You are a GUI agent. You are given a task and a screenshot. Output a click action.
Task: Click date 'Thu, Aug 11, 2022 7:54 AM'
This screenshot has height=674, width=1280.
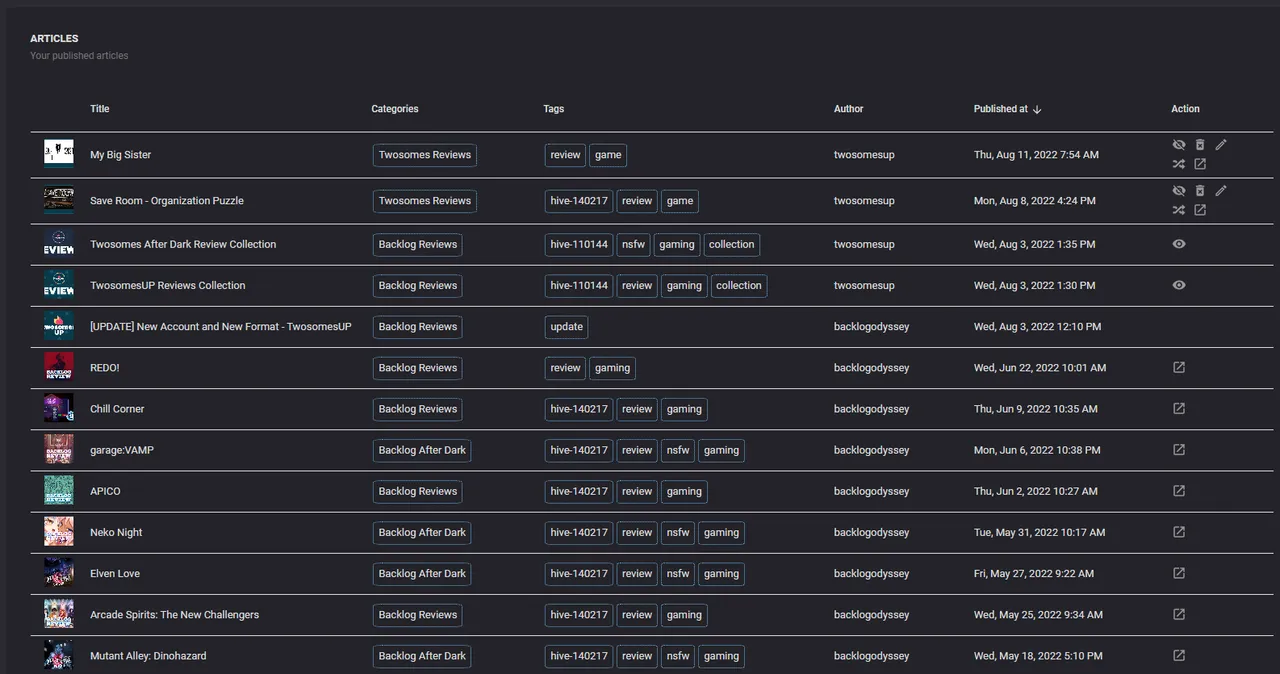[x=1036, y=155]
